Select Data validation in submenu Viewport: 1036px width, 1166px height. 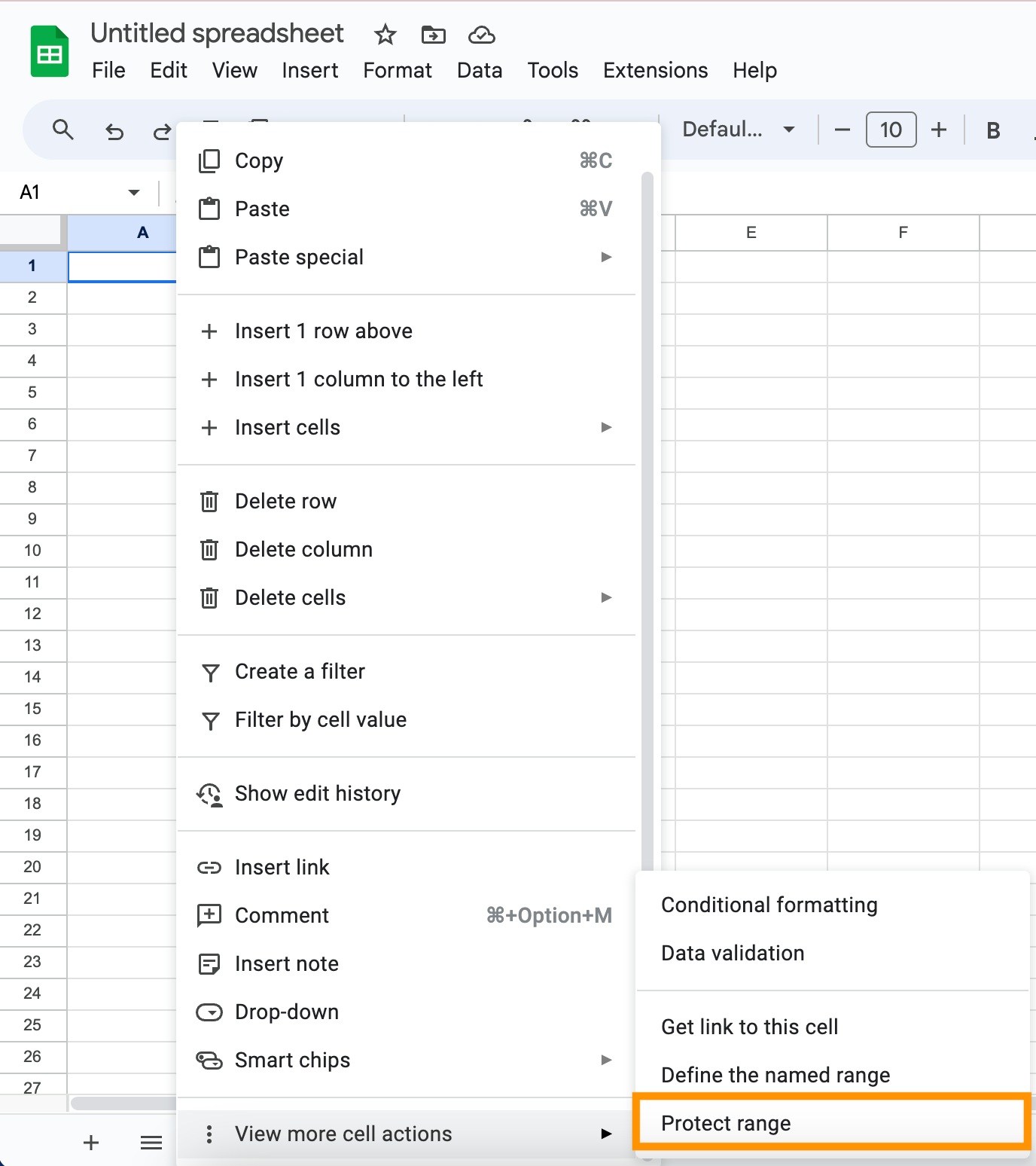[x=832, y=953]
